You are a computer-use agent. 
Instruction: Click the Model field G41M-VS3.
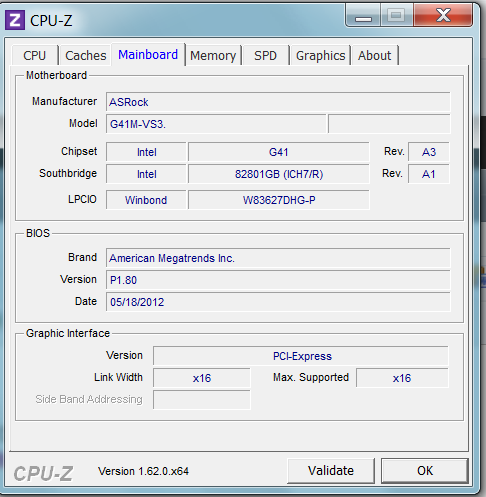pos(216,124)
